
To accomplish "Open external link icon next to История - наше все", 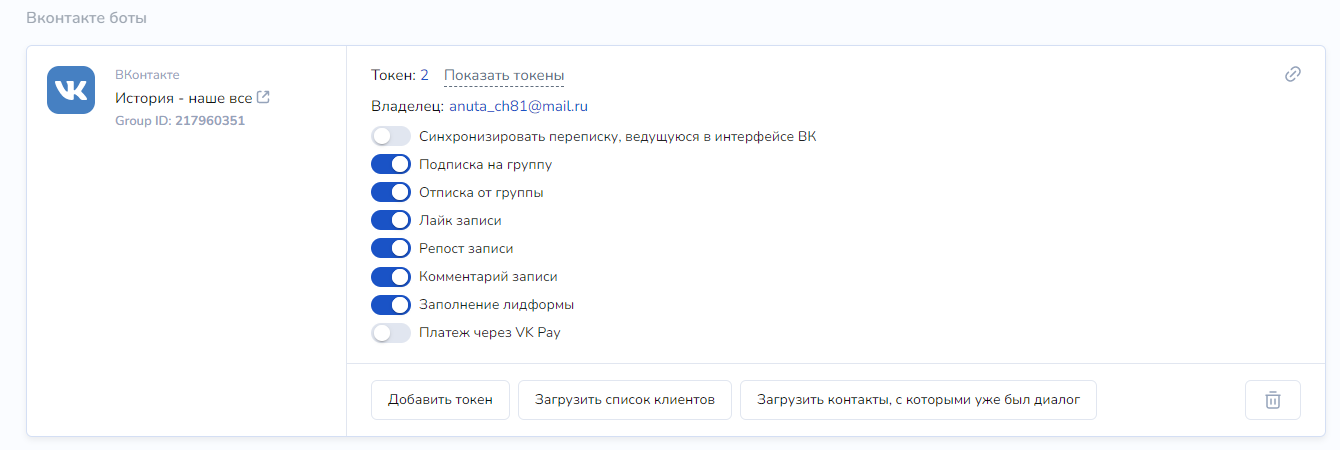I will click(263, 98).
